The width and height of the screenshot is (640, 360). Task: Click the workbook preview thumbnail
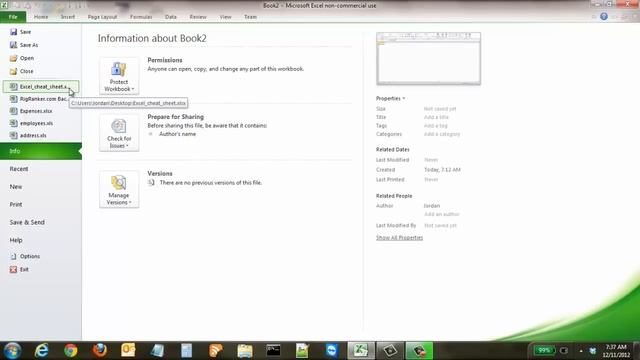click(x=429, y=59)
